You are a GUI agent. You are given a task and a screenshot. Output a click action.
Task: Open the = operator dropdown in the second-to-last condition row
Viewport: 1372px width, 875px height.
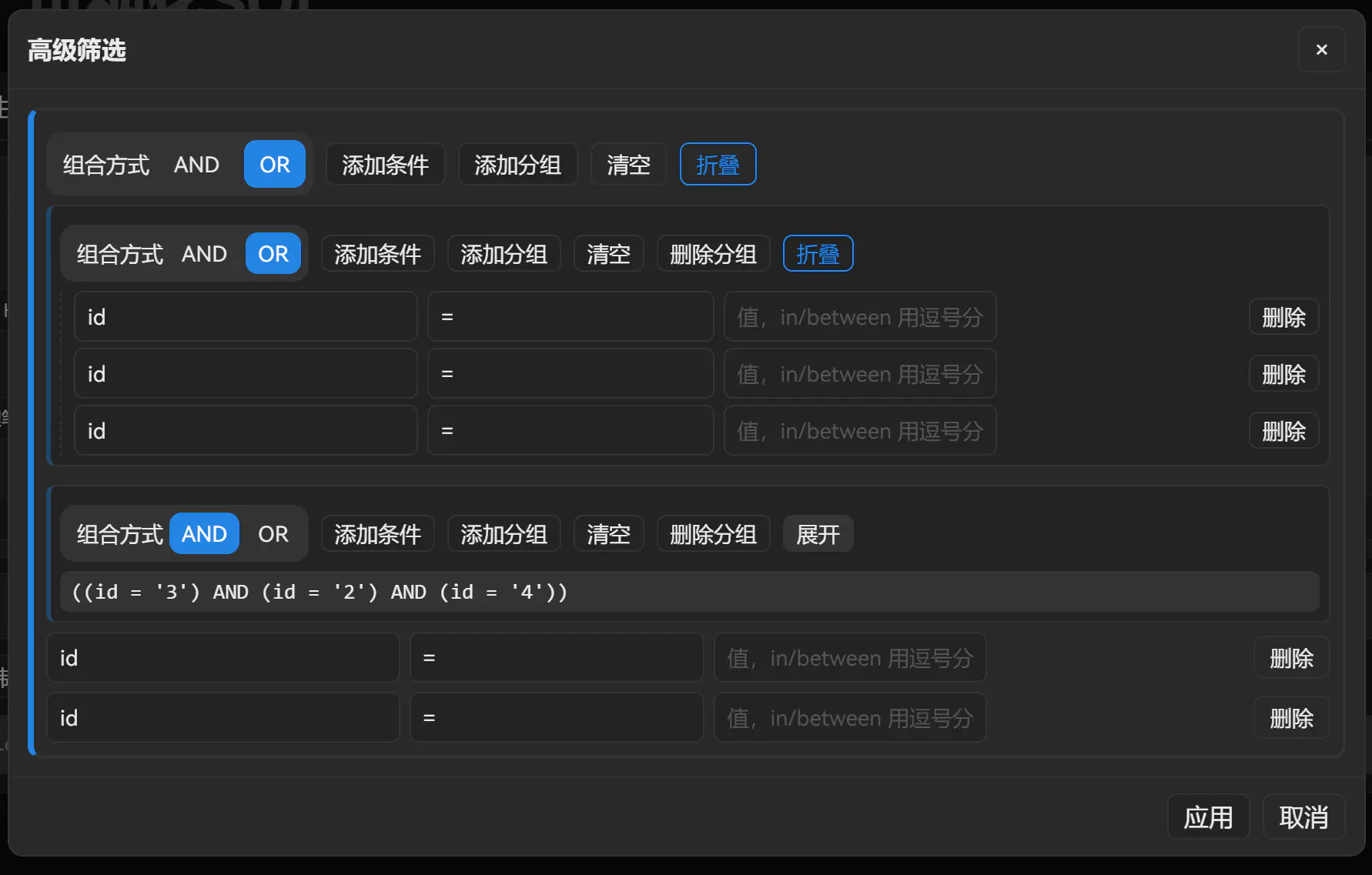click(x=557, y=657)
